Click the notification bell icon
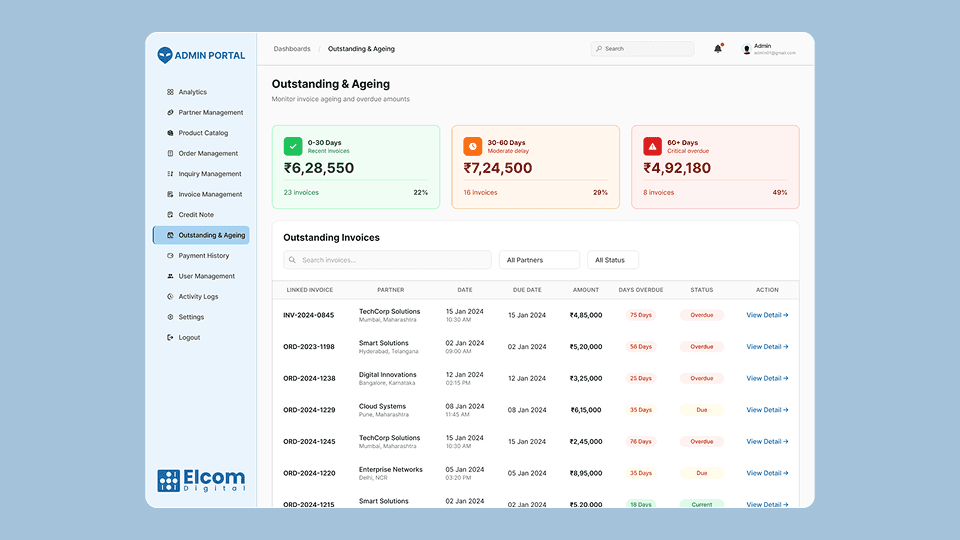Viewport: 960px width, 540px height. [x=717, y=48]
